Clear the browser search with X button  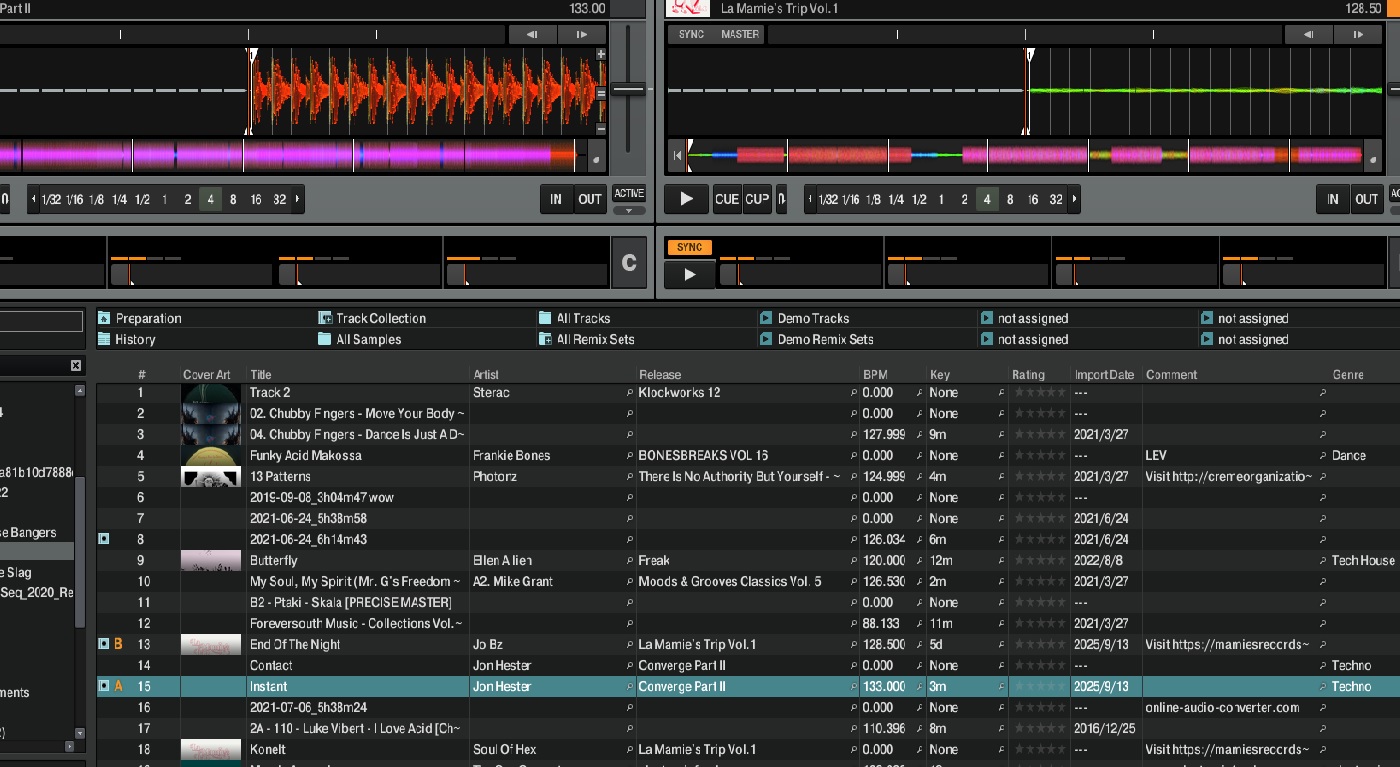click(75, 366)
